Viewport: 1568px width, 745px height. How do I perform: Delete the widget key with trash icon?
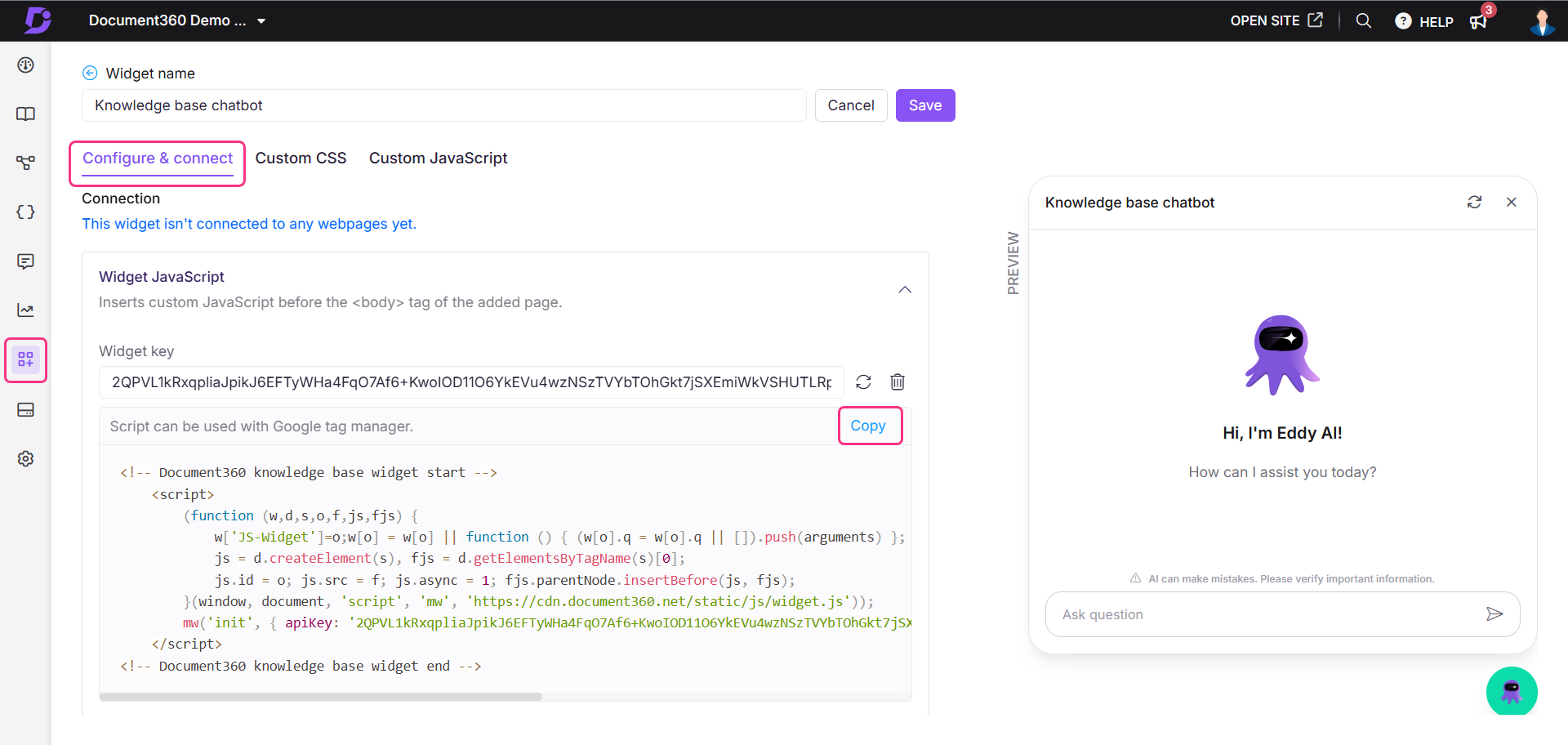[898, 381]
